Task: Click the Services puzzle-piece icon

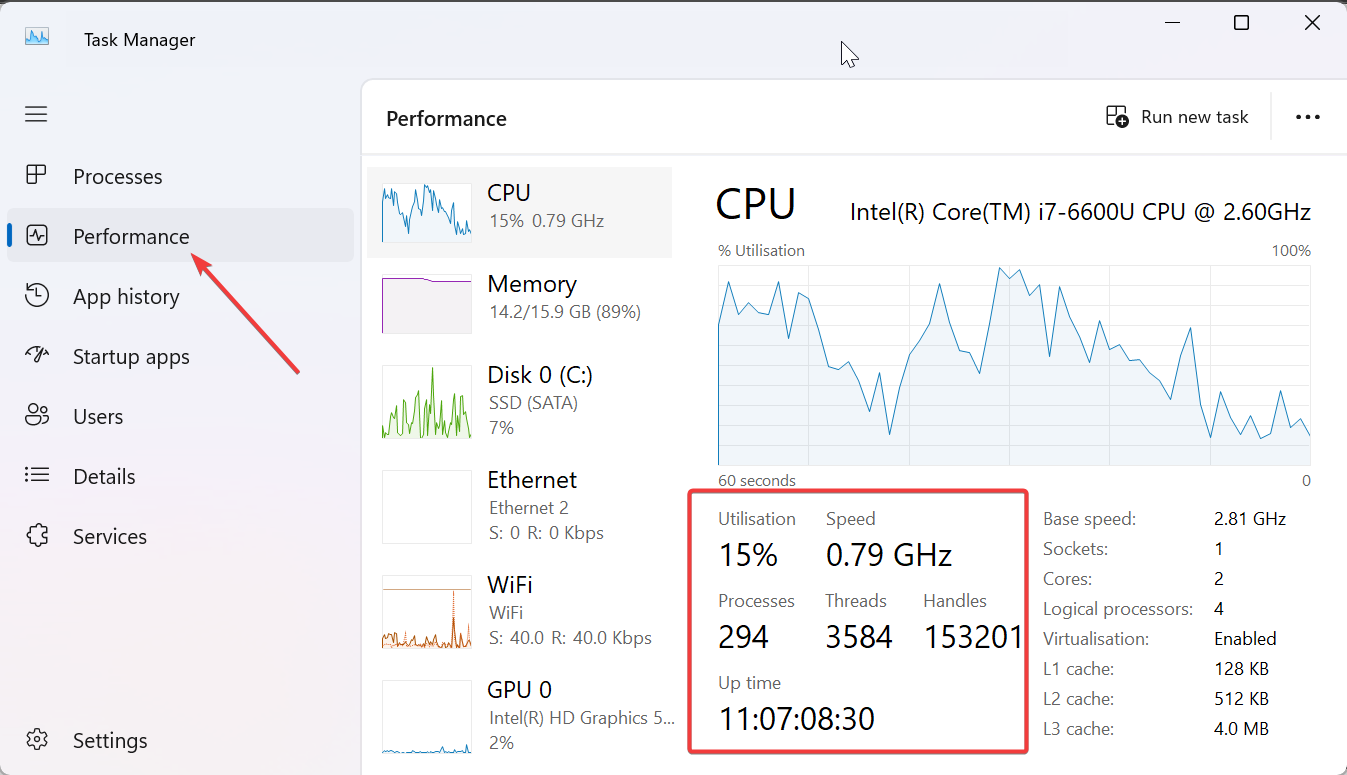Action: [36, 536]
